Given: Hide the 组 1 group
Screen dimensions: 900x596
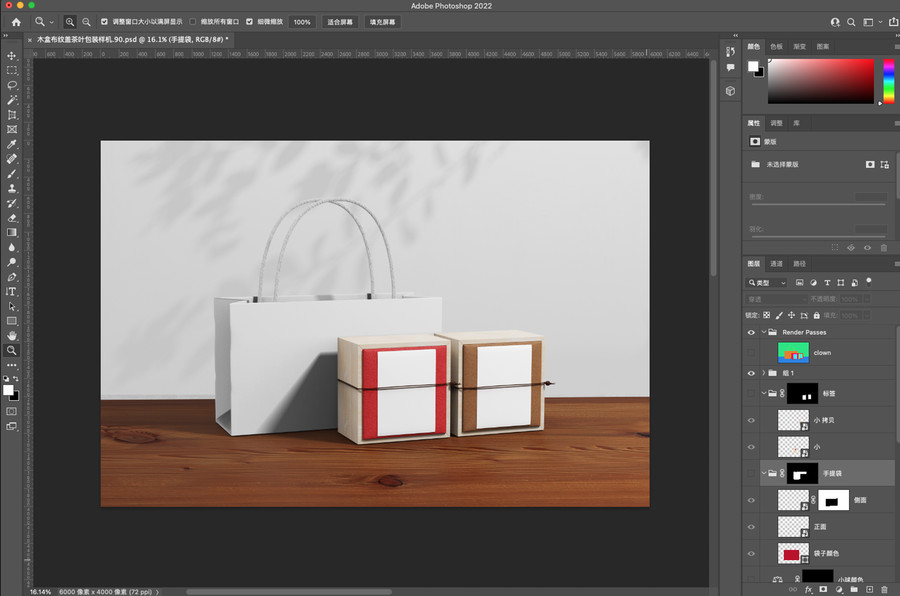Looking at the screenshot, I should click(x=751, y=373).
